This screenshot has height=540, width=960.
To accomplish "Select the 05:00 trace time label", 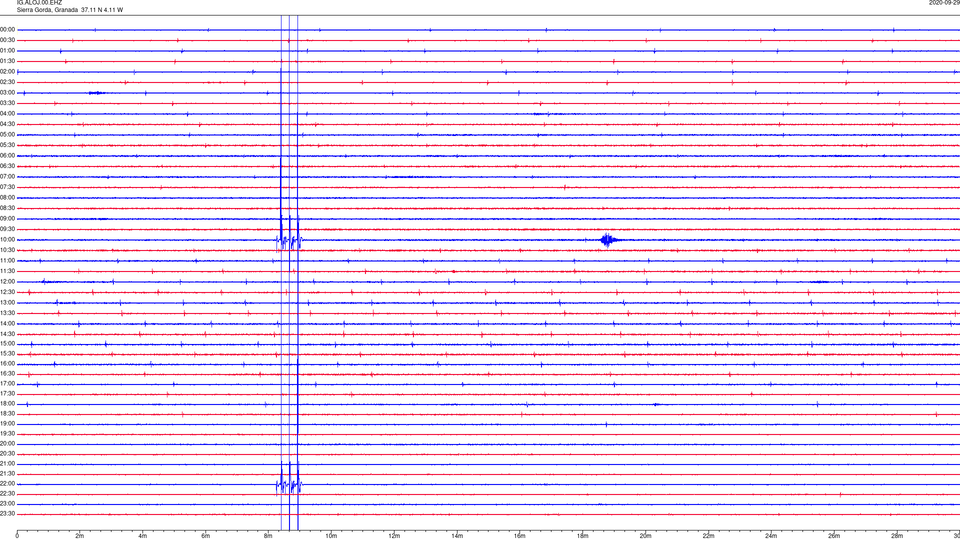I will 7,134.
